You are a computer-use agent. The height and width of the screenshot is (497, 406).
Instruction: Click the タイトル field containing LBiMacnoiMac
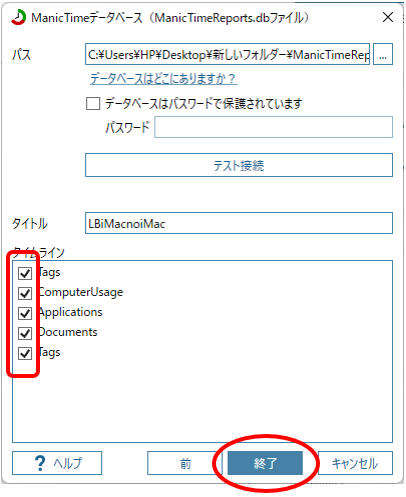pyautogui.click(x=239, y=223)
